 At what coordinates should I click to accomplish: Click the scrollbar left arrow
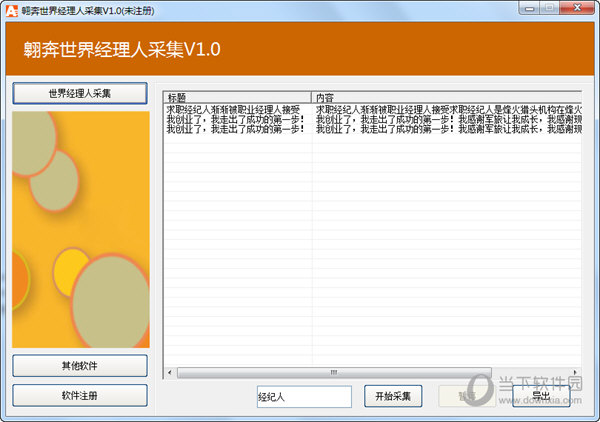tap(170, 372)
